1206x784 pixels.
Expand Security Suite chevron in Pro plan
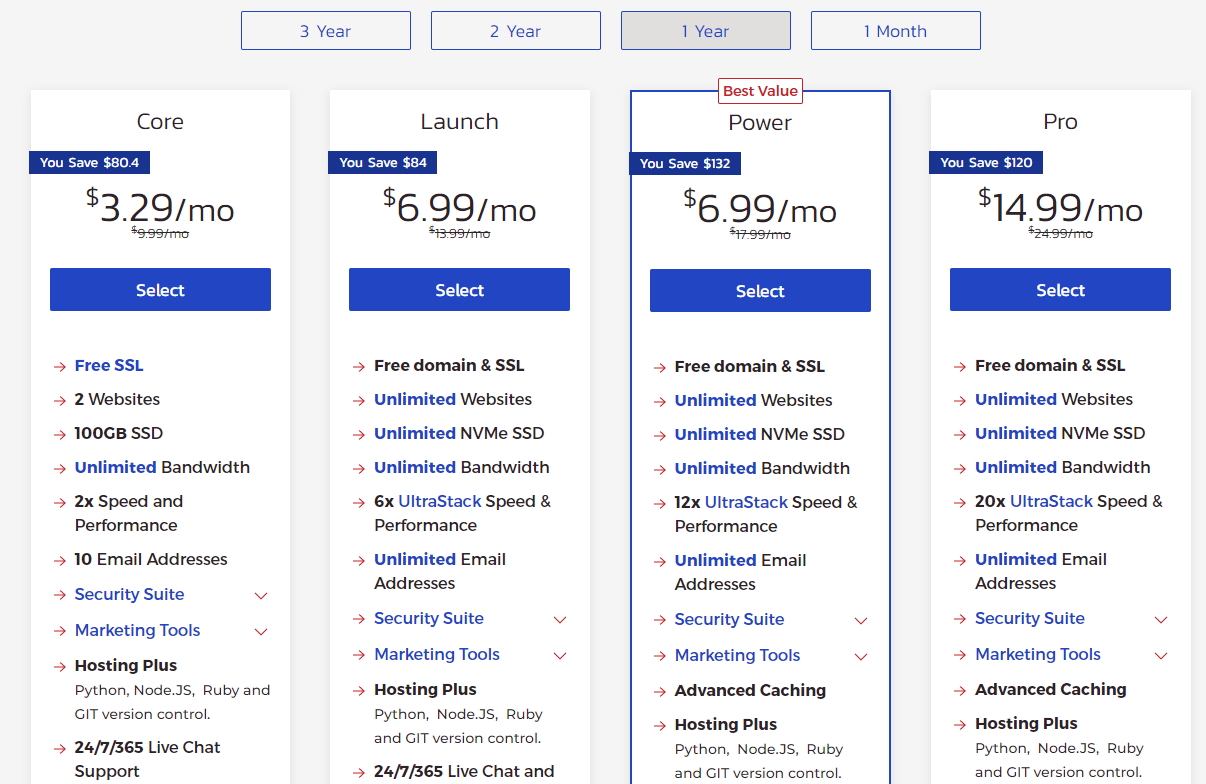coord(1161,620)
